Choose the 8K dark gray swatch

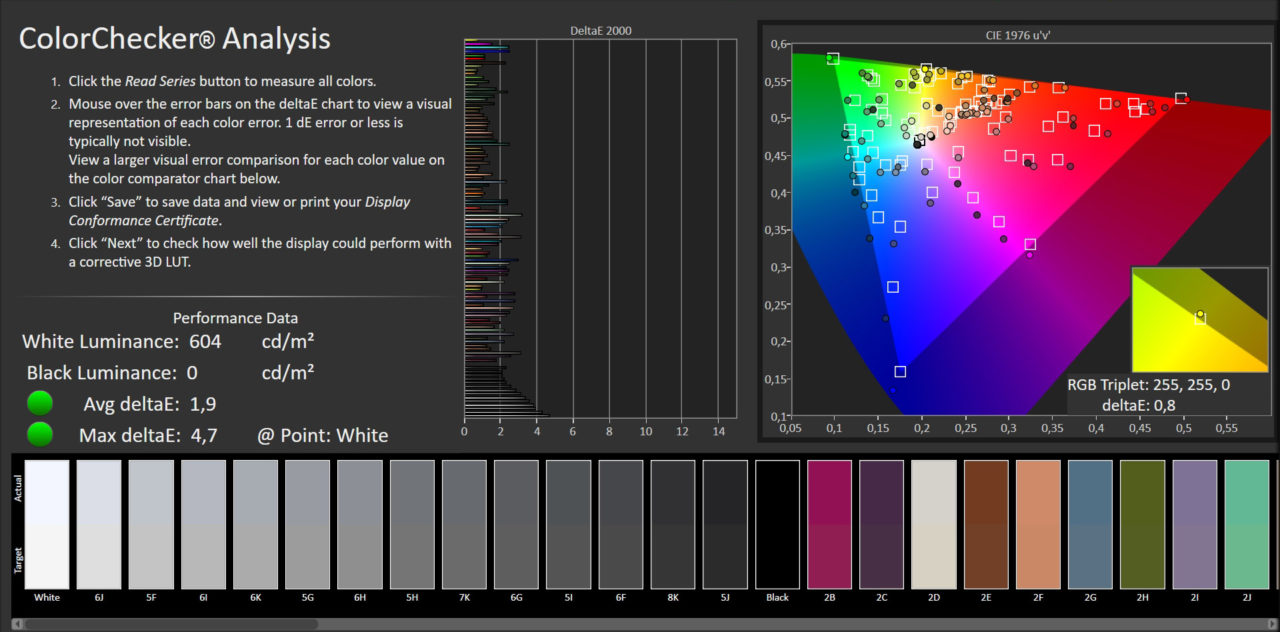click(x=673, y=524)
